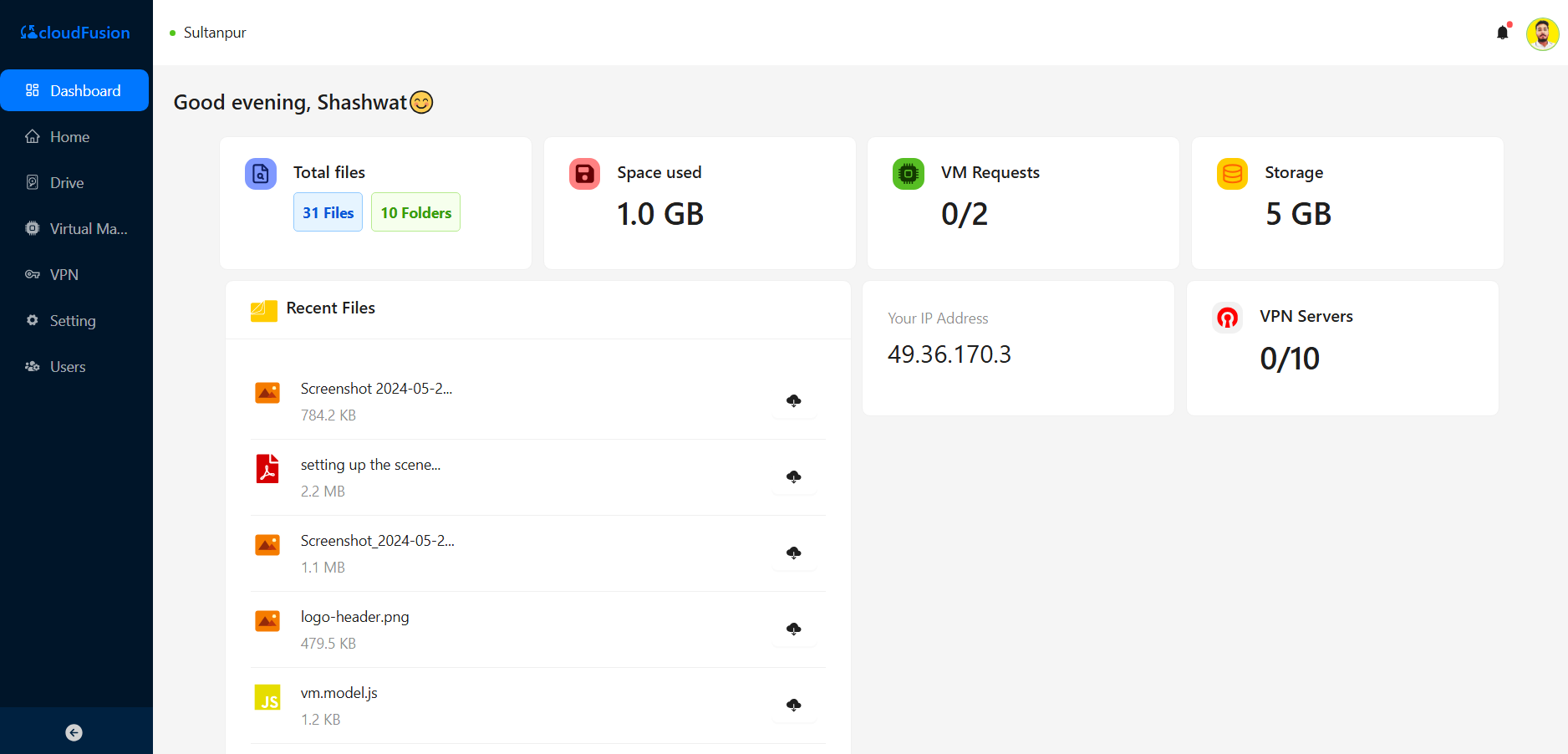1568x754 pixels.
Task: Open the file named vm.model.js
Action: 339,693
